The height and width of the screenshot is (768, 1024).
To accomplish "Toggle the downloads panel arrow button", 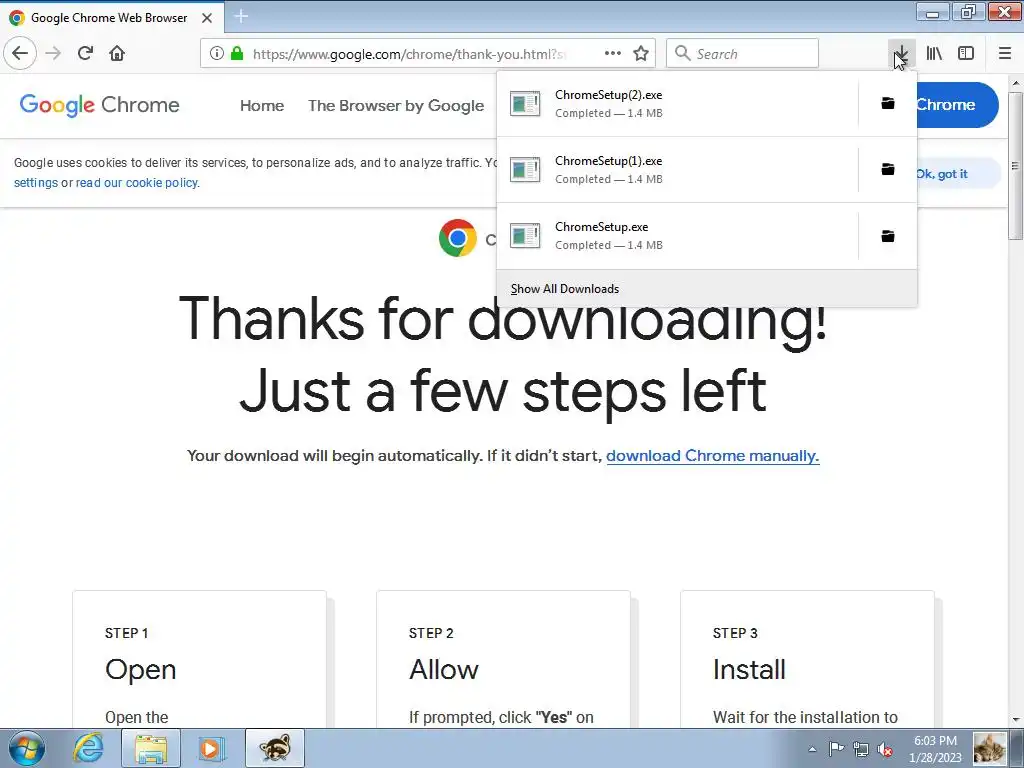I will click(901, 54).
